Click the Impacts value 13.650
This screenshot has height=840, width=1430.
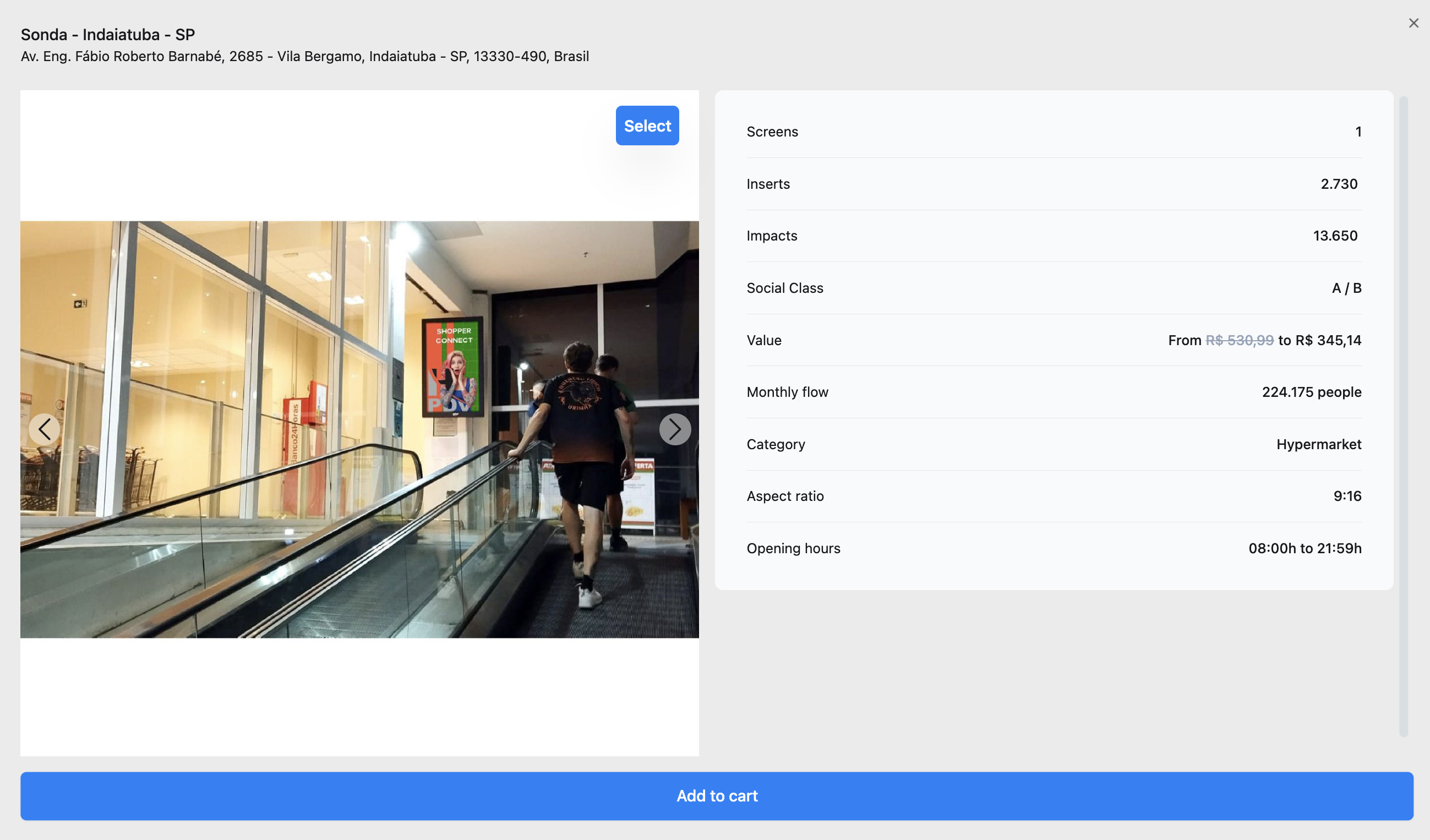point(1335,236)
